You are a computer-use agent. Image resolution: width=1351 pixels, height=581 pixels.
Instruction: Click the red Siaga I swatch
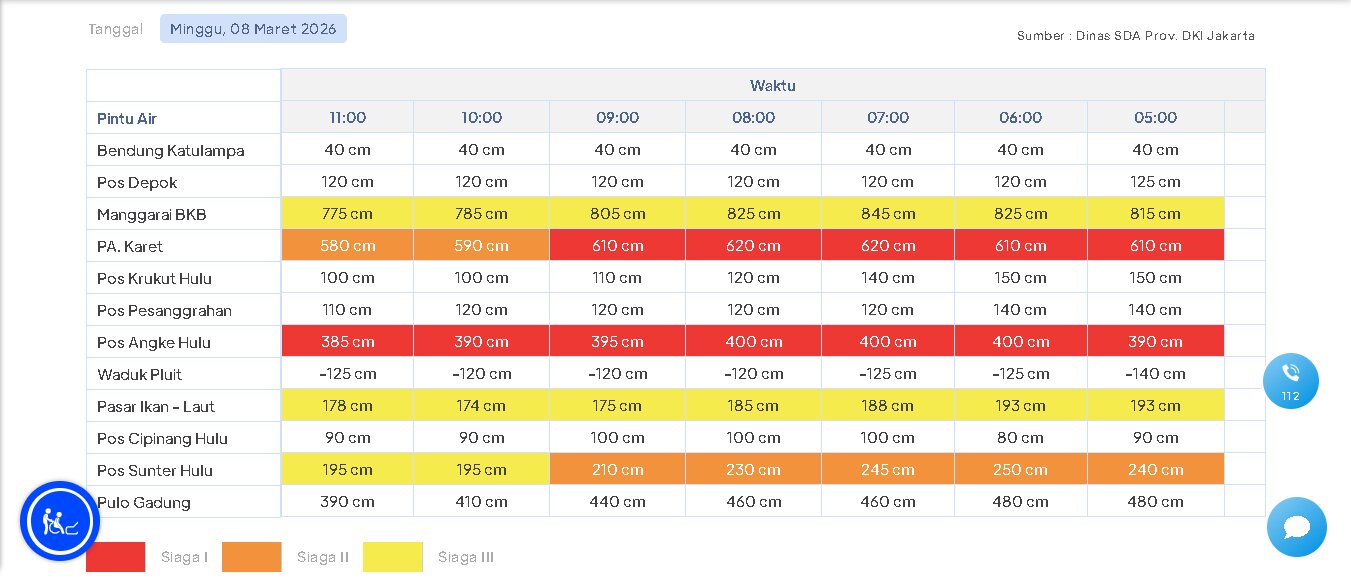116,557
